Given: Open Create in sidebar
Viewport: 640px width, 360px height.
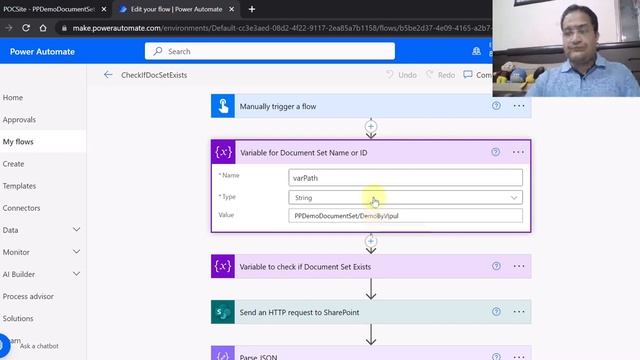Looking at the screenshot, I should 13,164.
